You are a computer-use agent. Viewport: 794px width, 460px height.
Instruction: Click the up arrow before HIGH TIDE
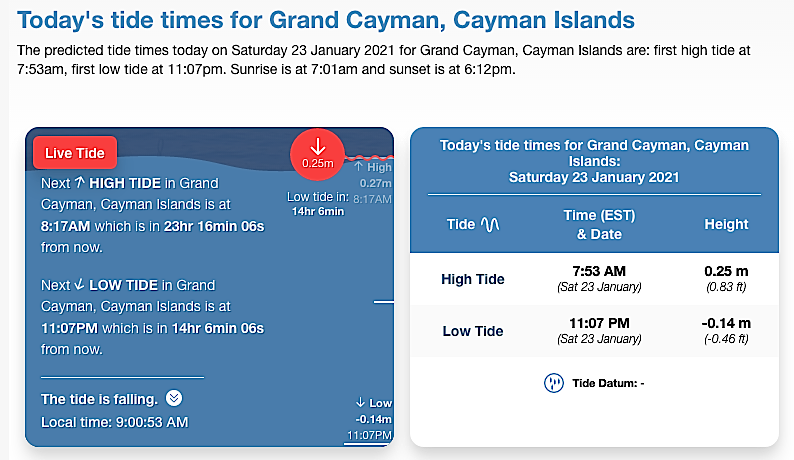click(80, 184)
